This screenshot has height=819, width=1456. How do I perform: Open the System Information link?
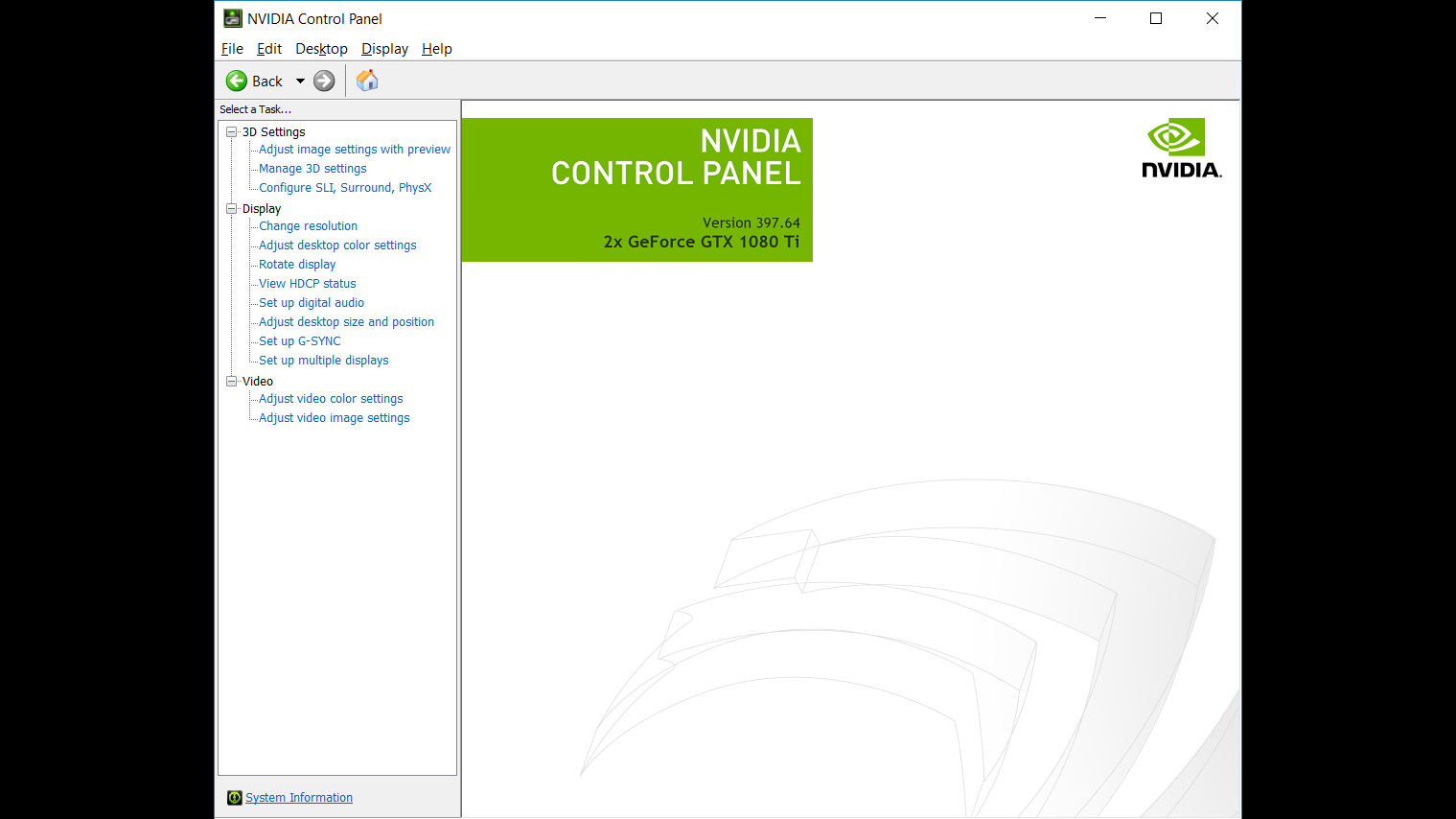pos(299,798)
